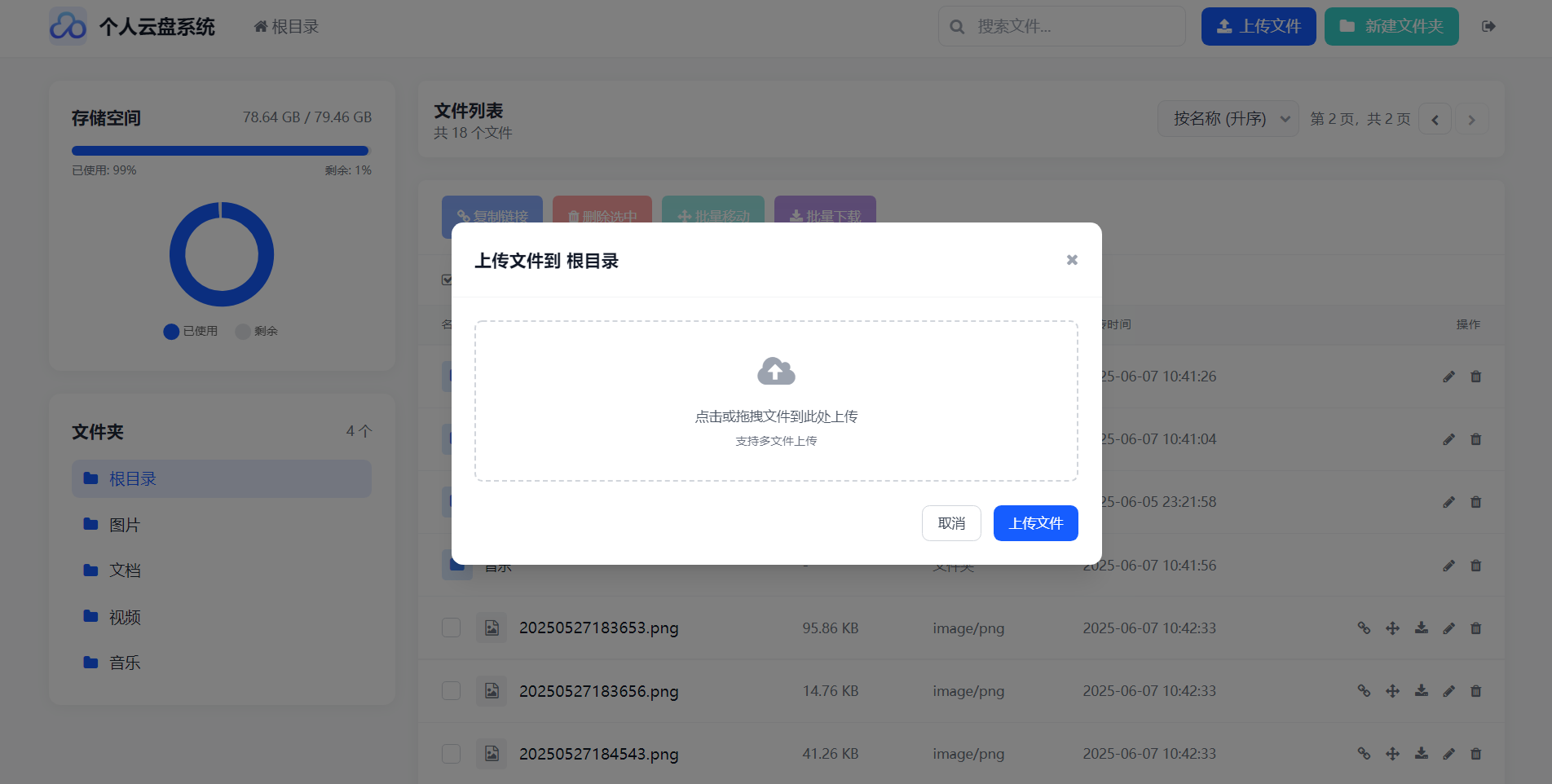Click the 取消 button in upload dialog

pyautogui.click(x=951, y=523)
